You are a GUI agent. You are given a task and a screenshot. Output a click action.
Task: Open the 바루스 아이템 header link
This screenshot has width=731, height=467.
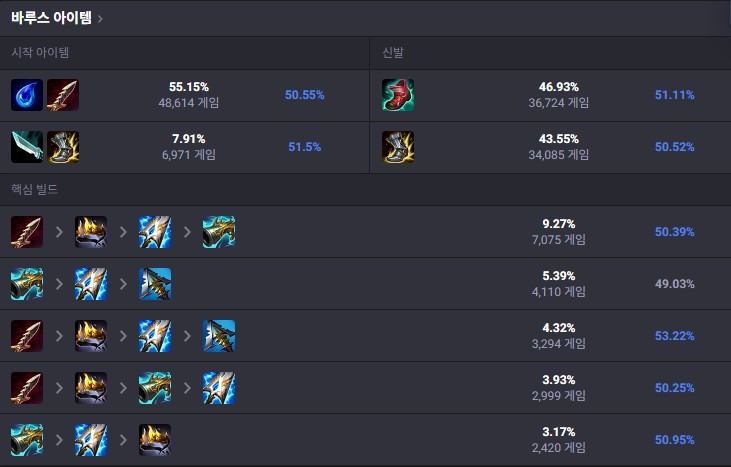coord(51,17)
